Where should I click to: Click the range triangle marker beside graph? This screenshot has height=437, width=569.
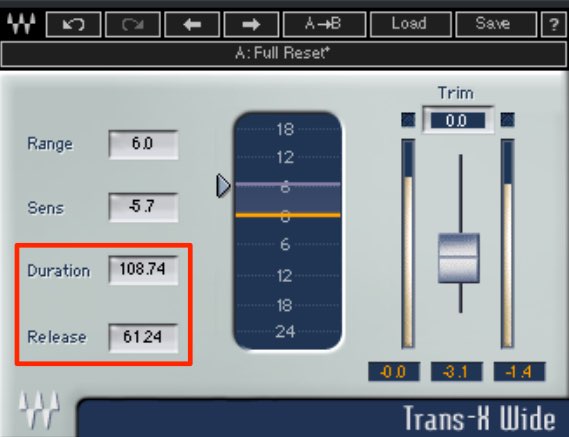click(223, 186)
